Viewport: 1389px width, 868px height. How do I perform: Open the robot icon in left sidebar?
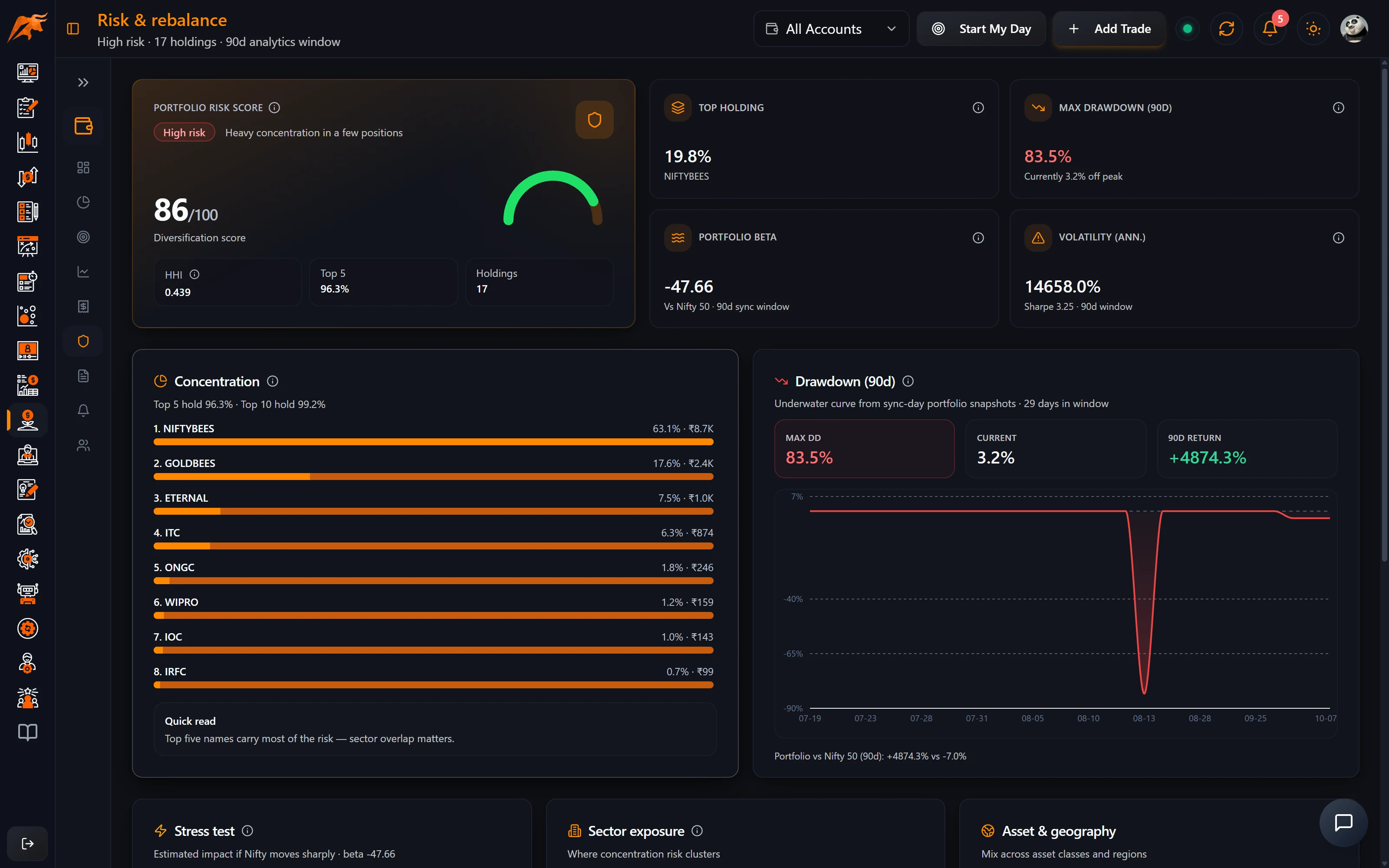(27, 594)
